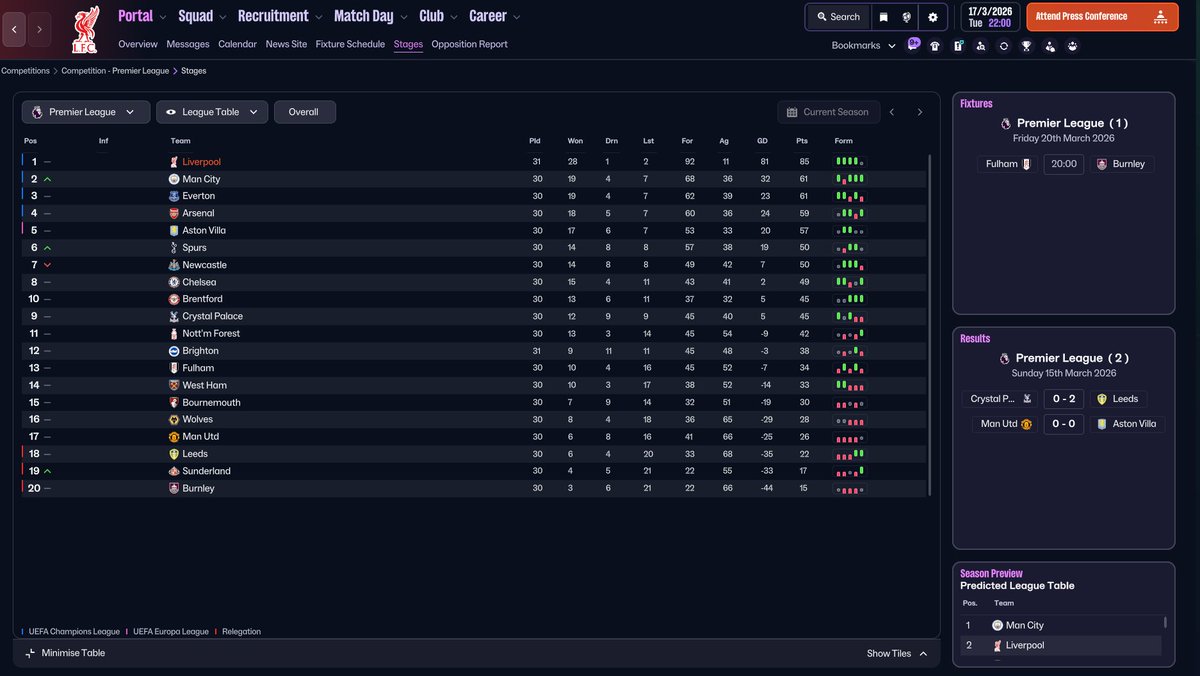Viewport: 1200px width, 676px height.
Task: Open the 9+ notifications bubble icon
Action: [914, 44]
